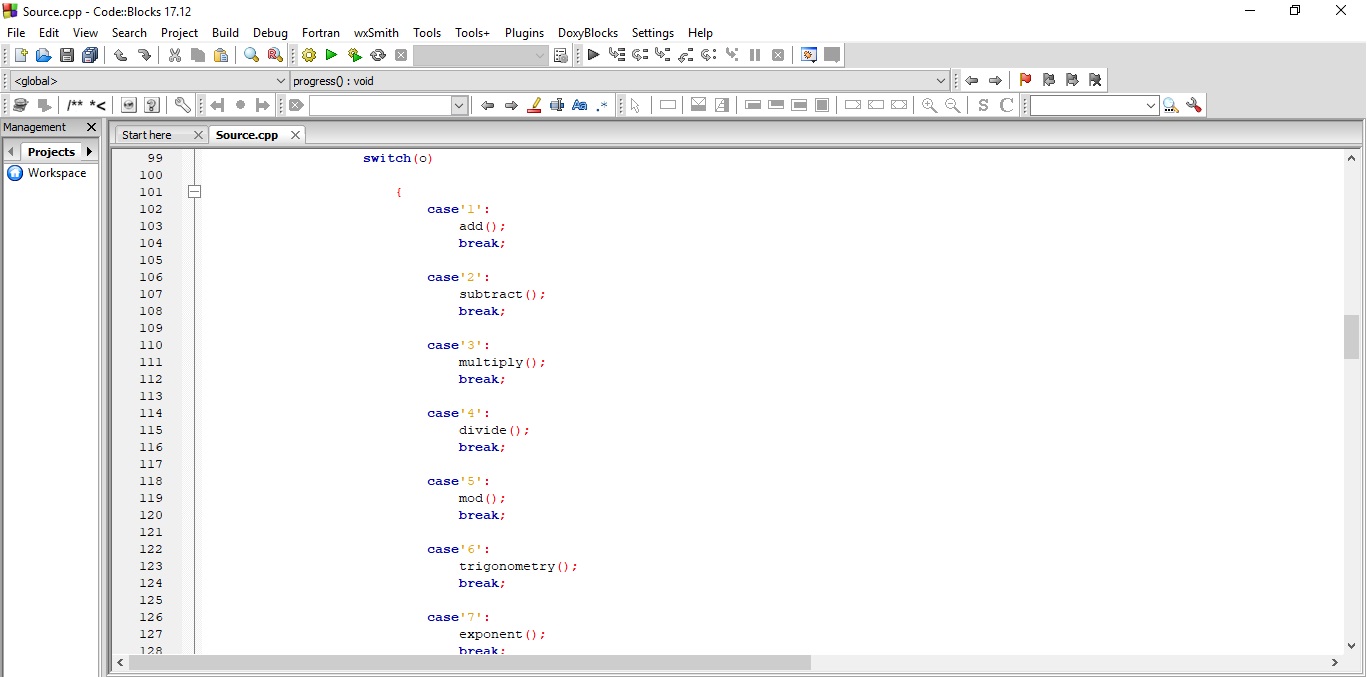This screenshot has height=677, width=1367.
Task: Open the Build menu
Action: pos(226,32)
